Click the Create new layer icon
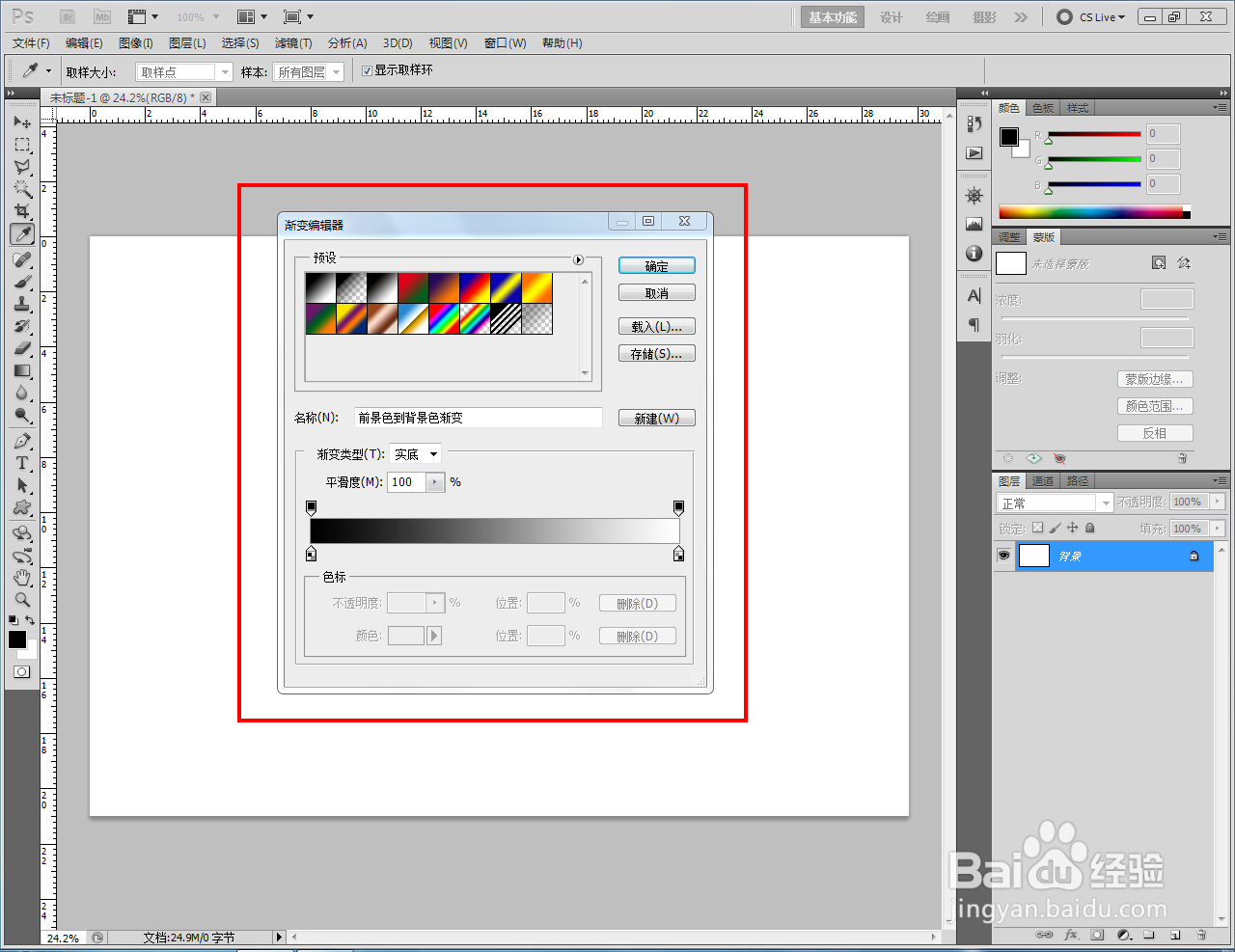Screen dimensions: 1235x952 tap(1175, 935)
